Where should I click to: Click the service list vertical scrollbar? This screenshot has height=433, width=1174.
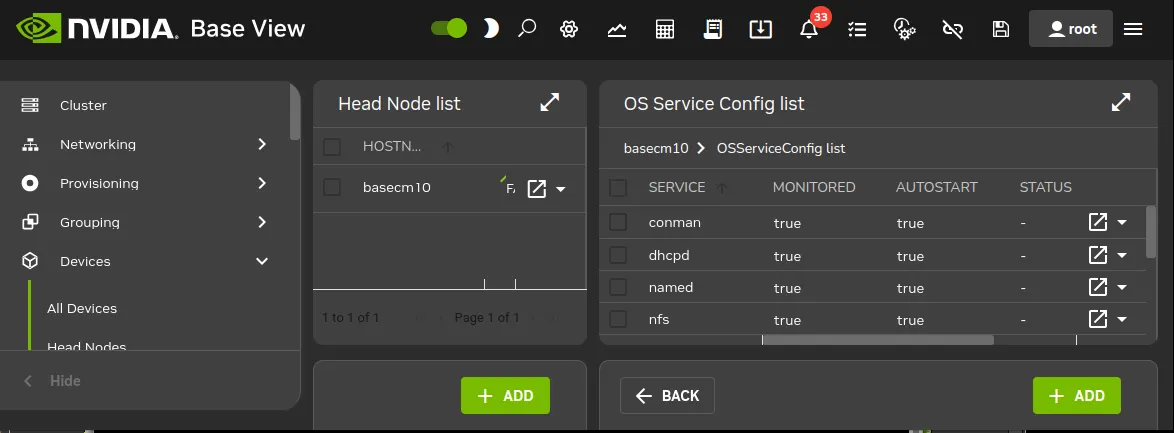coord(1151,232)
